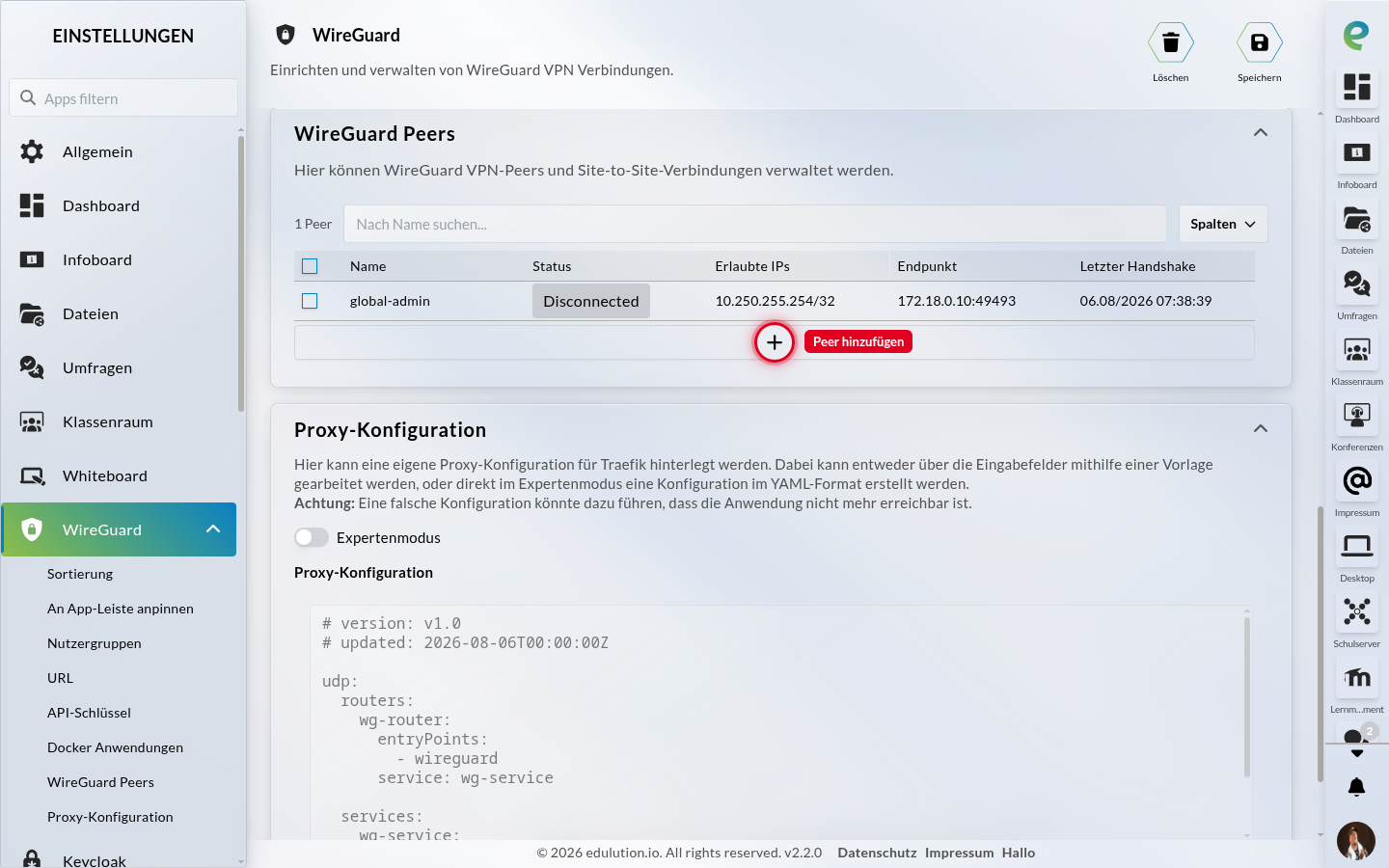Open the user profile avatar

(1356, 841)
